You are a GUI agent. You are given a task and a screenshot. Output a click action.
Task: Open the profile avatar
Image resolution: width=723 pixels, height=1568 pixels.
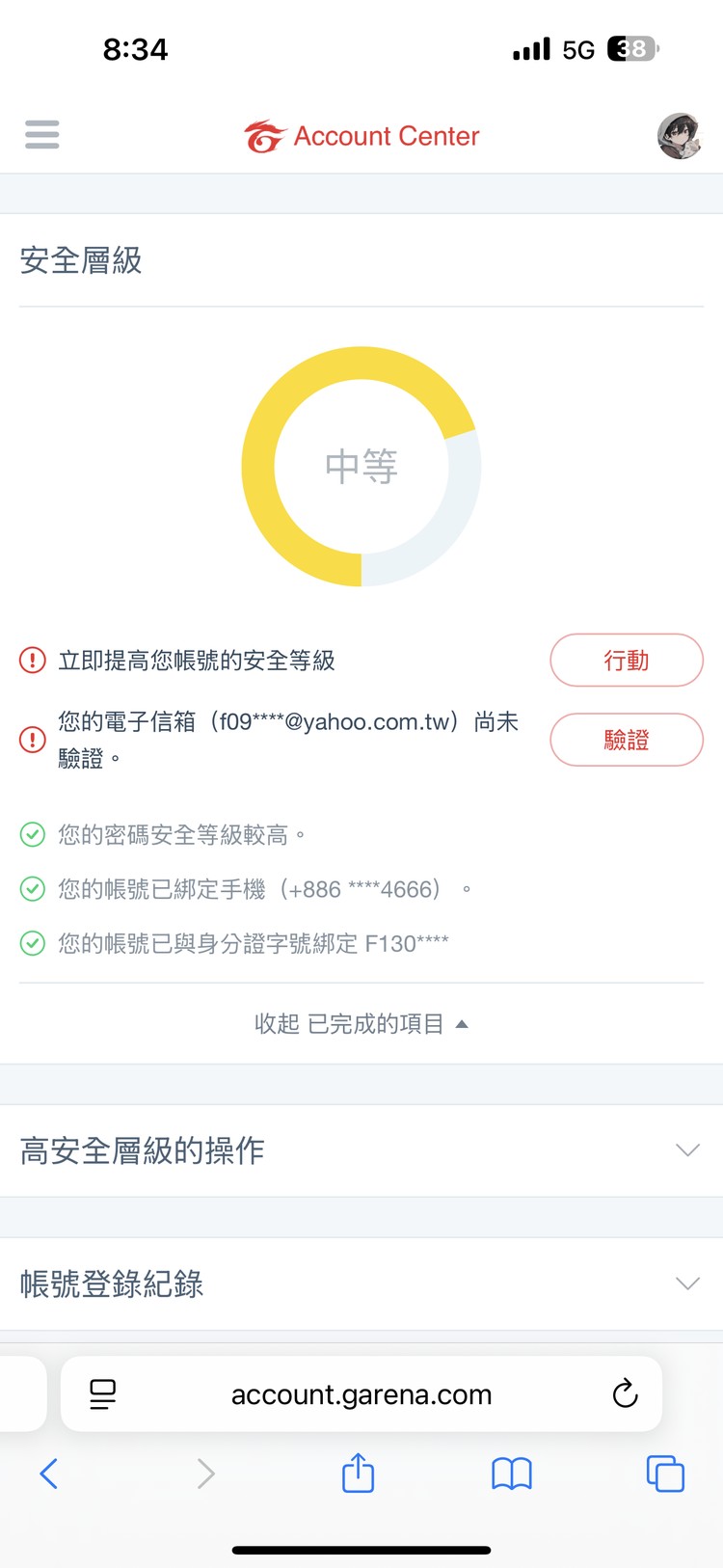pyautogui.click(x=680, y=136)
